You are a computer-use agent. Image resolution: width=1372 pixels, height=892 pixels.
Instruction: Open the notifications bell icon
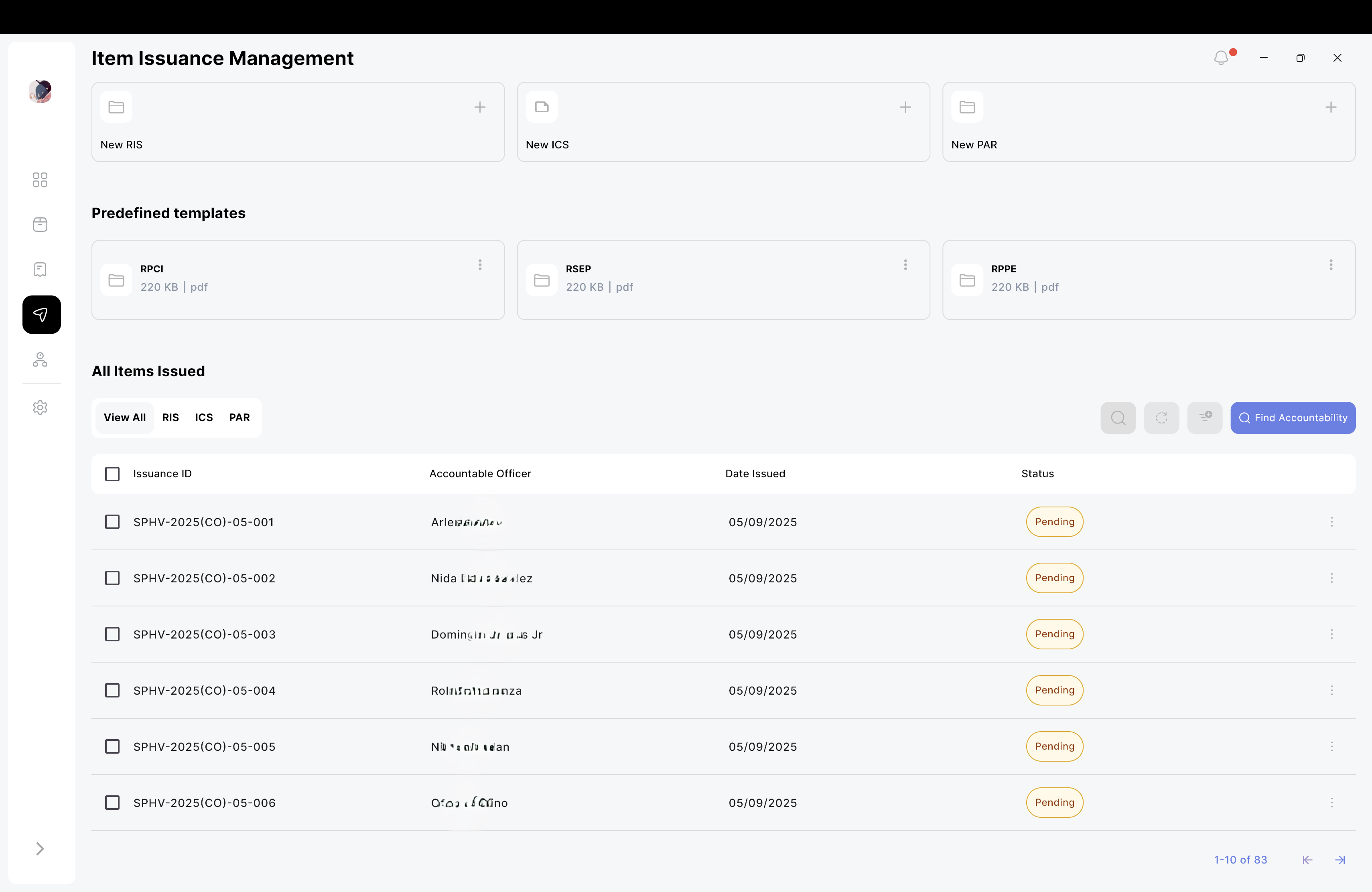(x=1221, y=58)
